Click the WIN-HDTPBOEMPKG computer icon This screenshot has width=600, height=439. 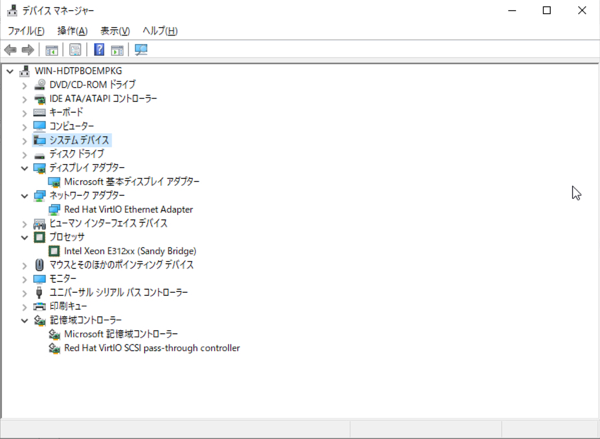[x=24, y=71]
